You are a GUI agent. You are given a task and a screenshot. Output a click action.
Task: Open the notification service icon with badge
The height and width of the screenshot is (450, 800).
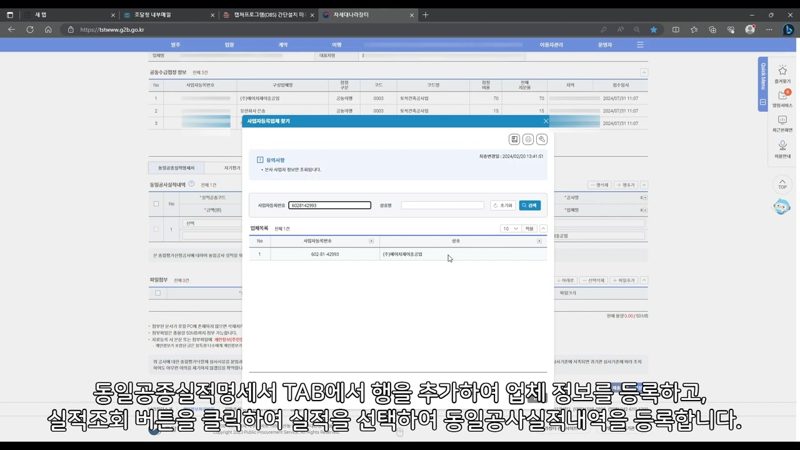[x=782, y=98]
